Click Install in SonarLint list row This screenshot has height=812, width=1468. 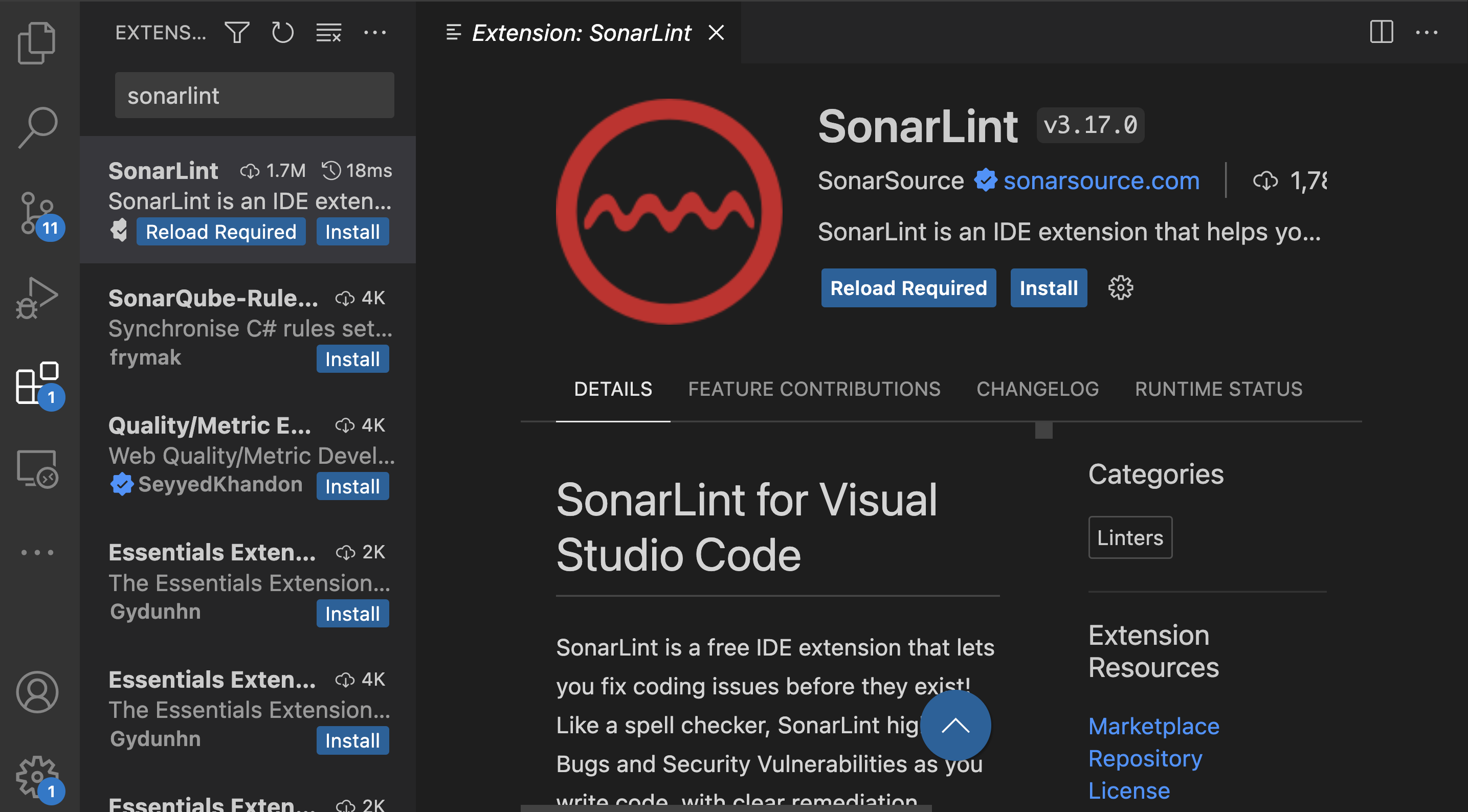tap(352, 231)
